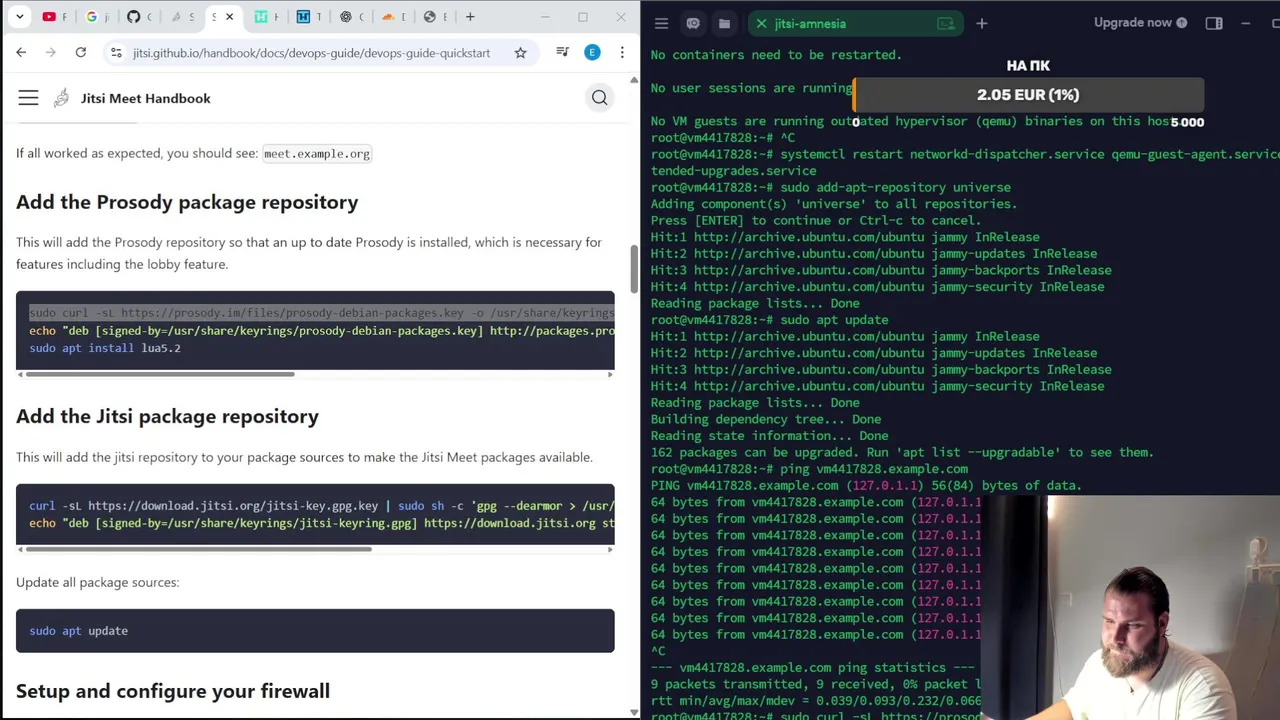Click the Upgrade now button
Viewport: 1280px width, 720px height.
[x=1140, y=22]
